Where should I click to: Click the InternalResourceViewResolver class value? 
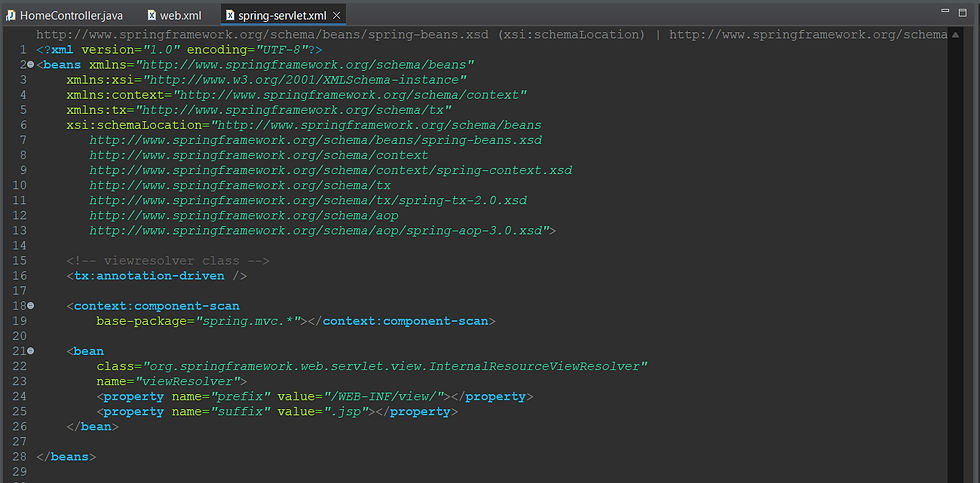click(396, 366)
